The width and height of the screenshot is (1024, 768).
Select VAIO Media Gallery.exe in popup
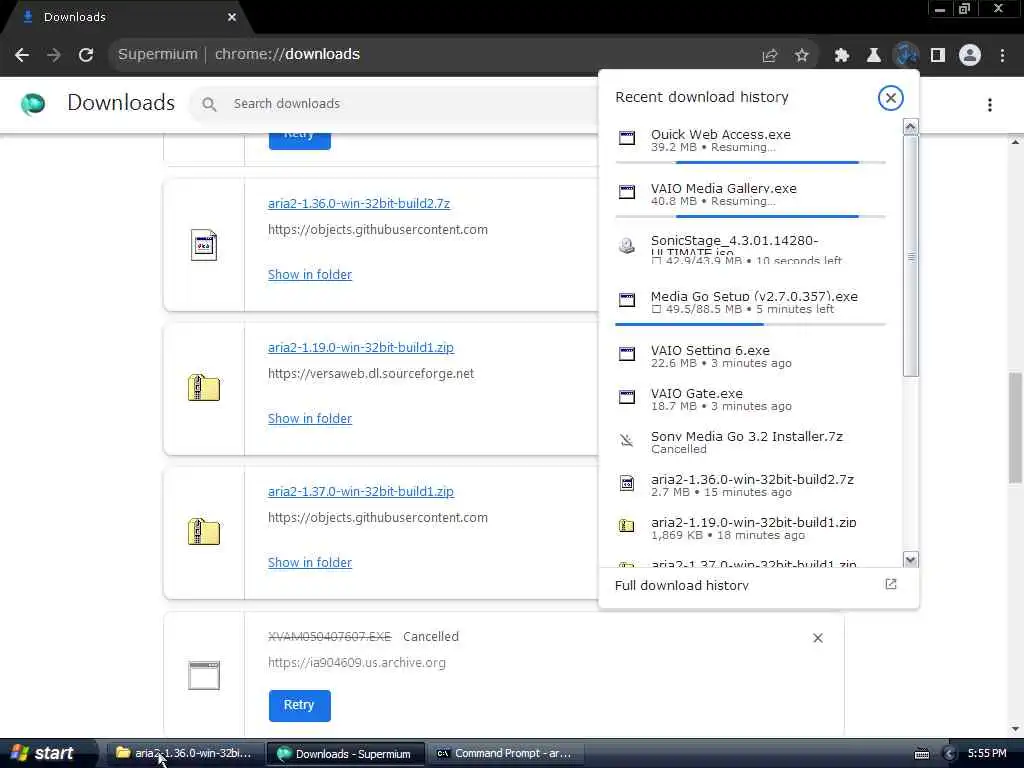click(750, 197)
